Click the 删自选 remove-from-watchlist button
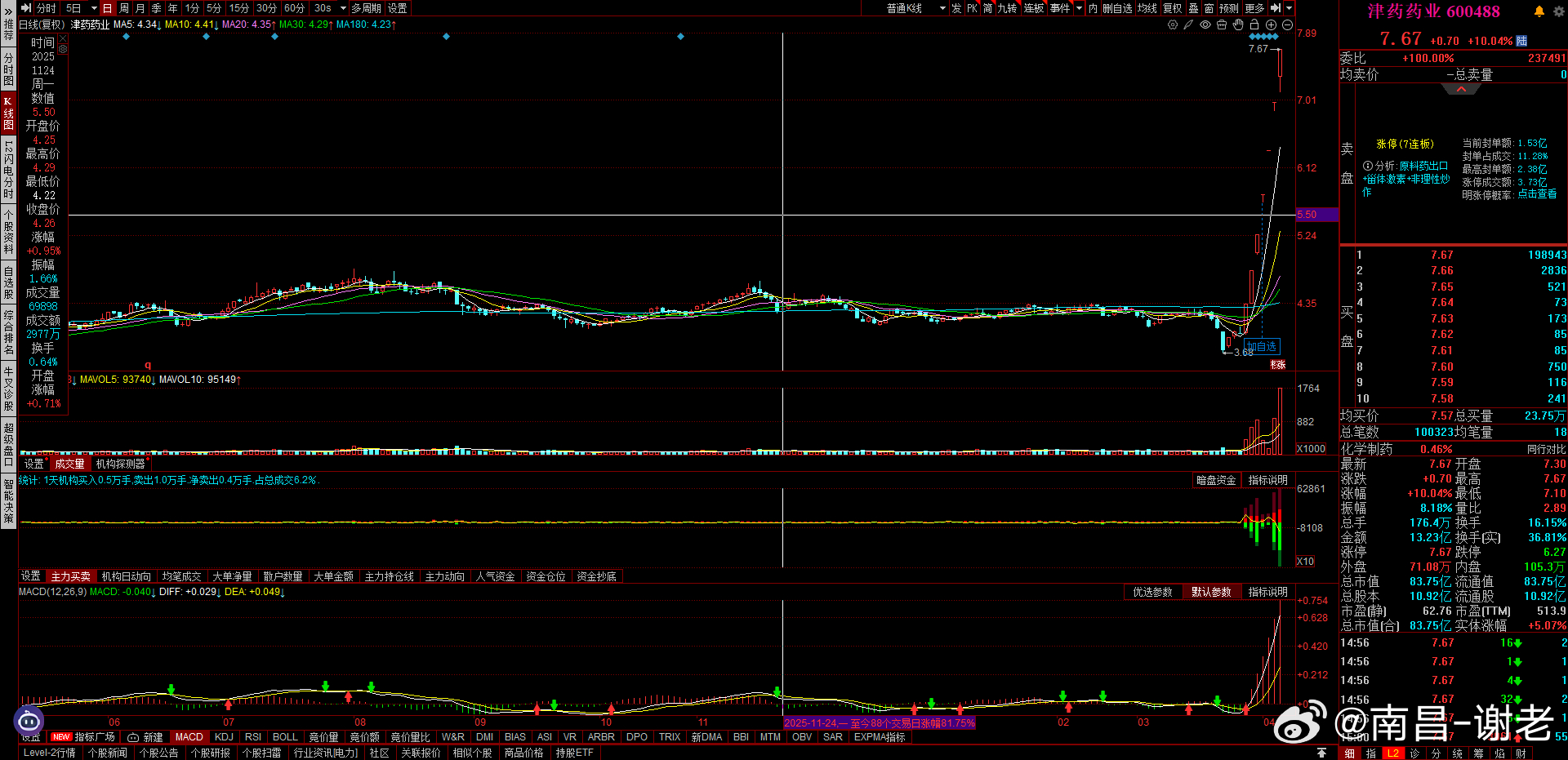This screenshot has width=1568, height=760. (1117, 8)
